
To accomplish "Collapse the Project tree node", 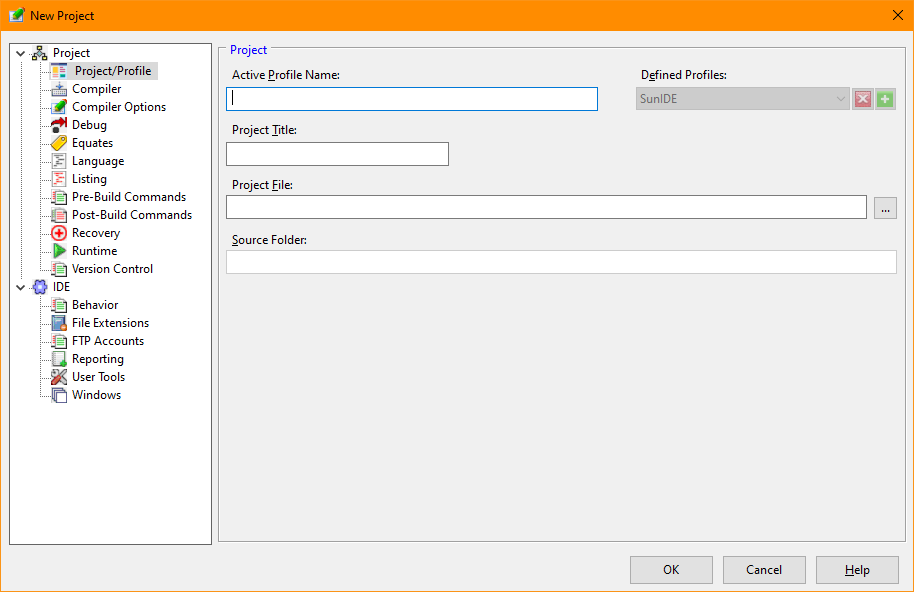I will pyautogui.click(x=20, y=53).
